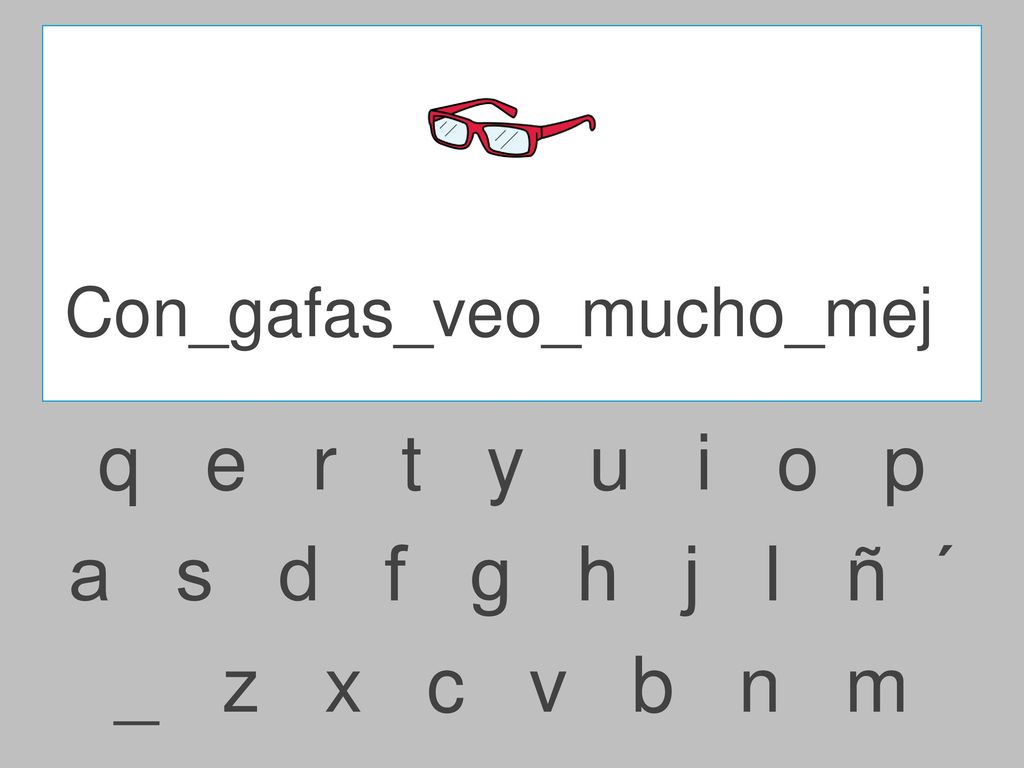This screenshot has height=768, width=1024.
Task: Tap the ñ key
Action: (867, 573)
